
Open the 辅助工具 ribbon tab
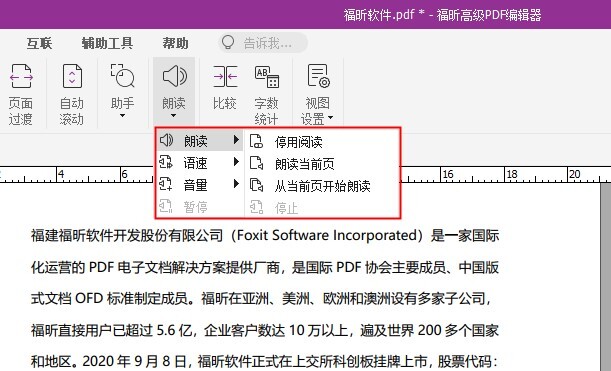pos(108,43)
